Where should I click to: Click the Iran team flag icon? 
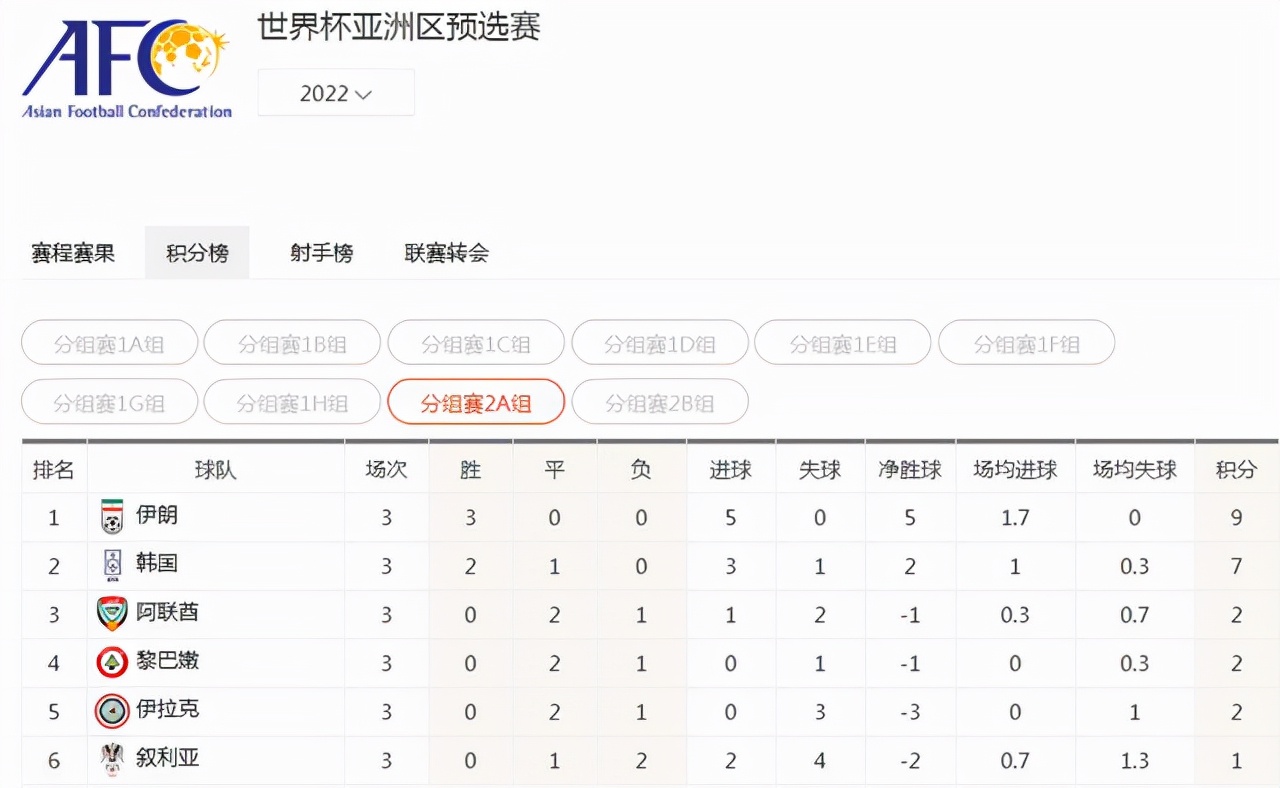point(112,517)
